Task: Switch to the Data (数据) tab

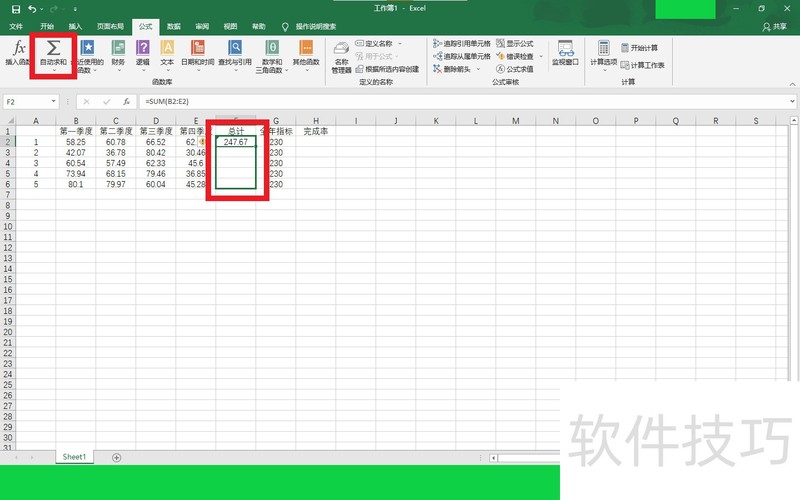Action: click(x=174, y=27)
